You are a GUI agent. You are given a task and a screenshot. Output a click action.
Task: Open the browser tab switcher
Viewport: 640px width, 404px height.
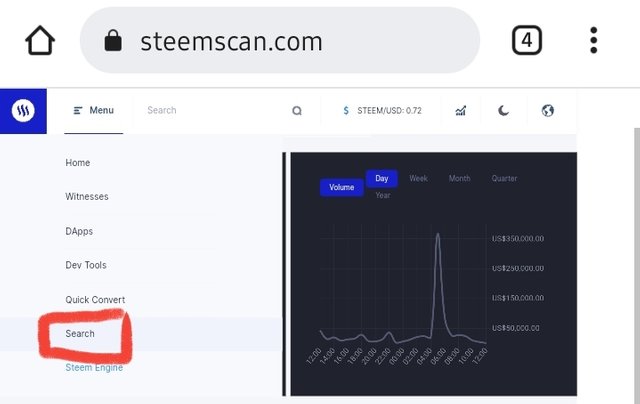527,41
